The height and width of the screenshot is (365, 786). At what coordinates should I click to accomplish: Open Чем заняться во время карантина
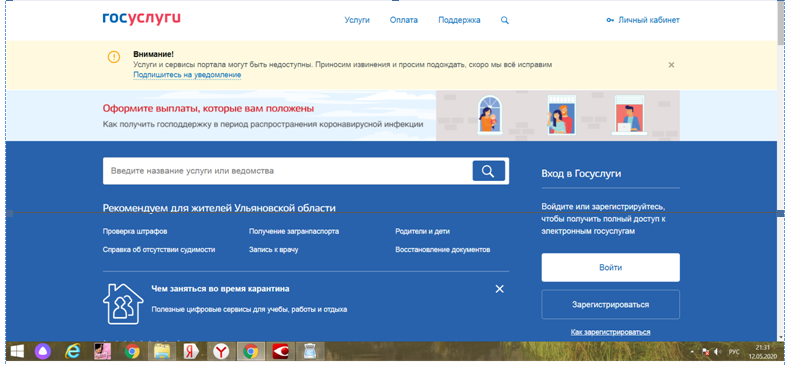point(220,289)
